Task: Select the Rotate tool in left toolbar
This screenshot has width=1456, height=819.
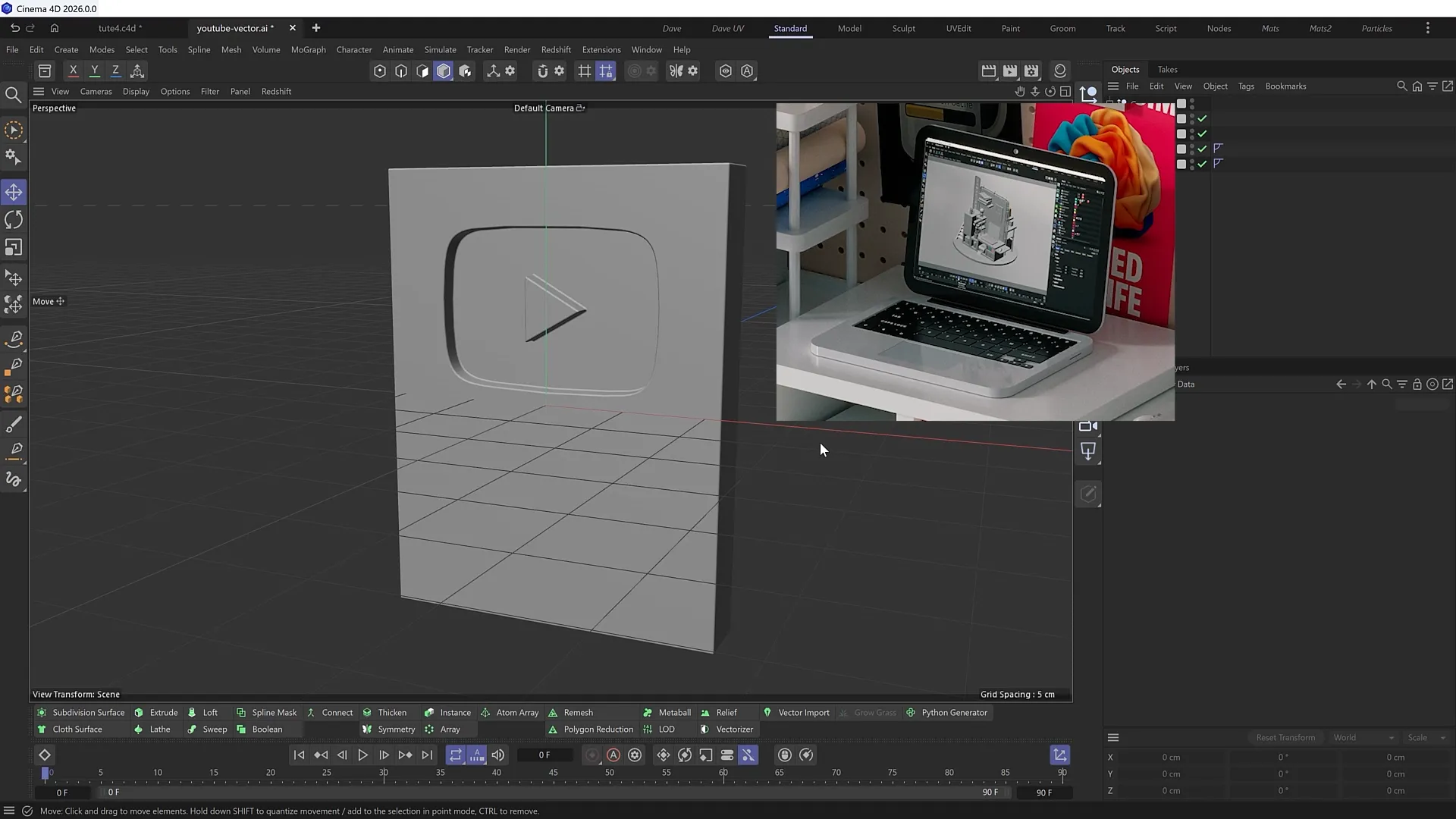Action: [x=14, y=220]
